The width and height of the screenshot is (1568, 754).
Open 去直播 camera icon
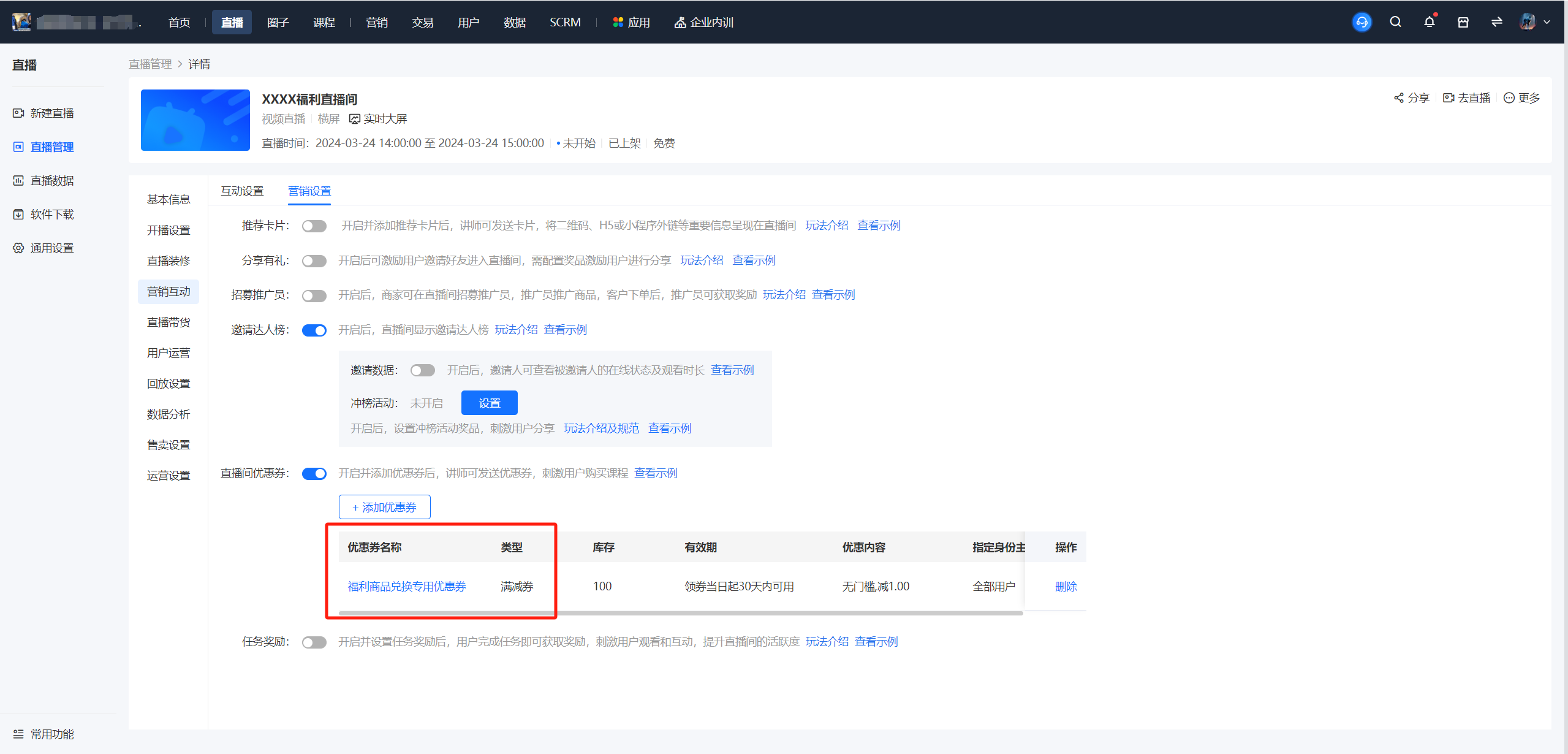point(1449,98)
